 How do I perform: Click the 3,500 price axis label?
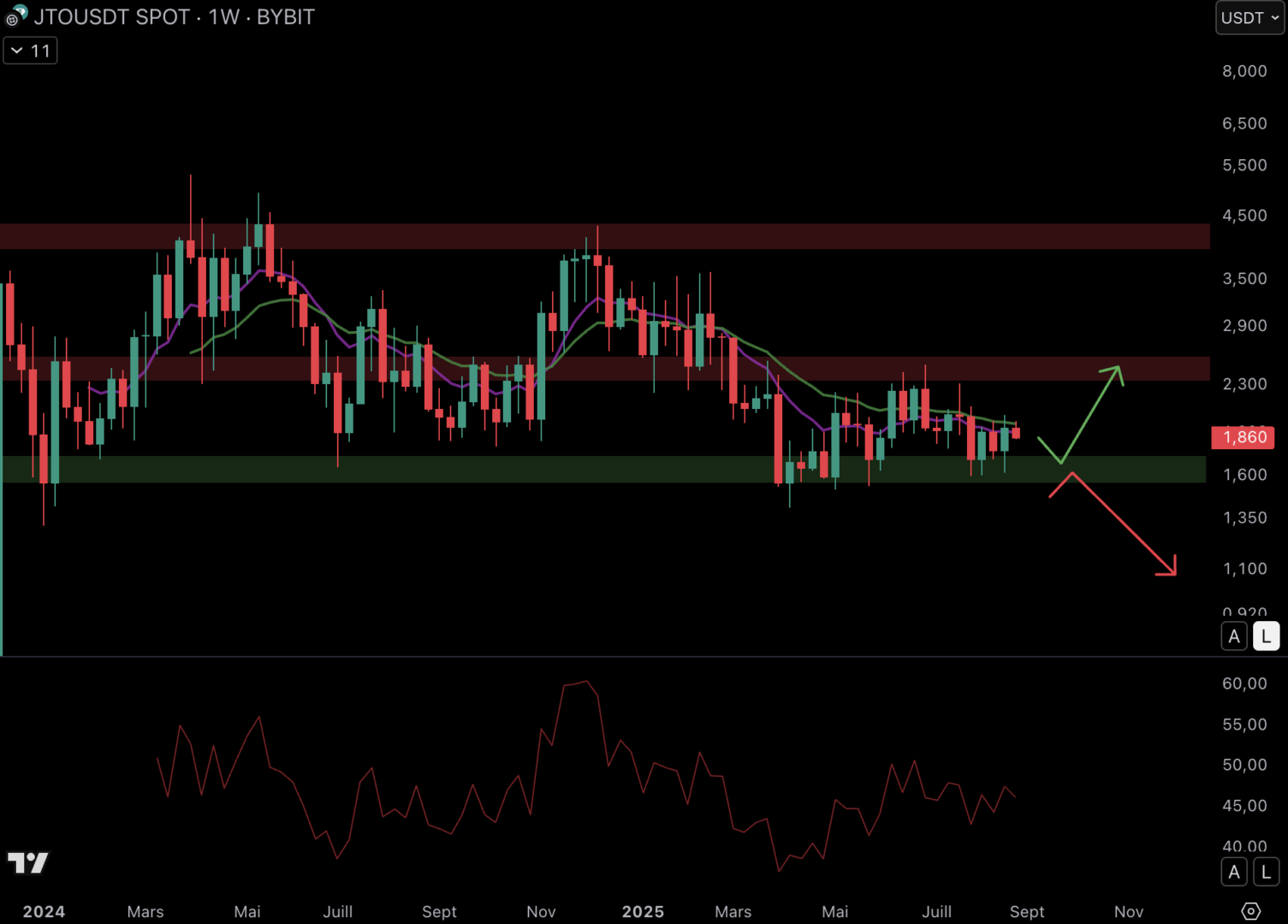1244,279
